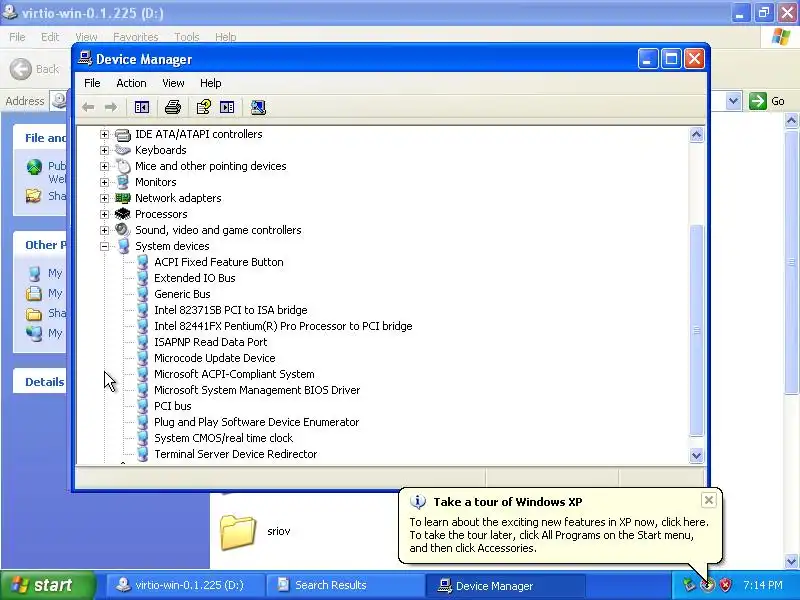
Task: Expand the Network adapters node
Action: pos(105,198)
